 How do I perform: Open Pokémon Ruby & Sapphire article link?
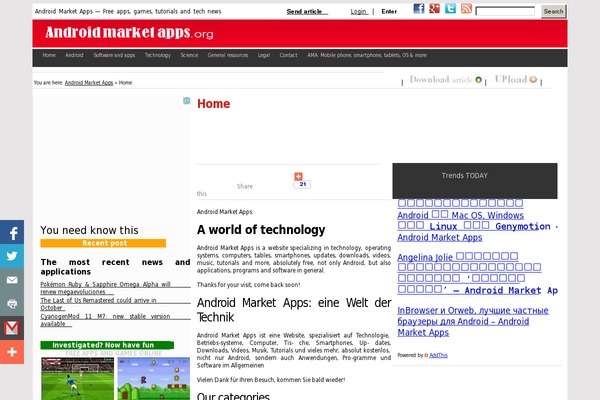click(x=106, y=288)
